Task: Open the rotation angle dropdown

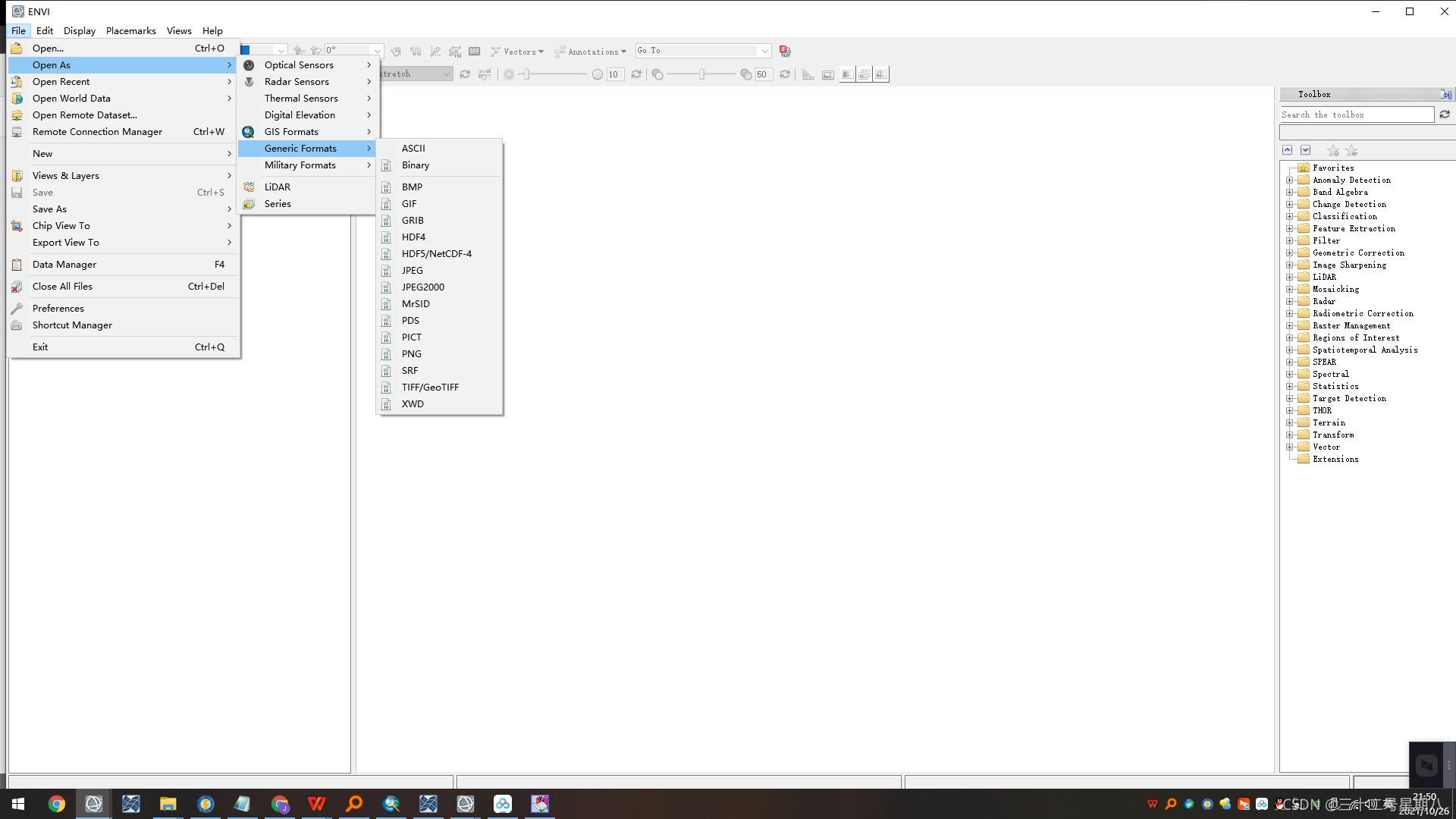Action: pos(377,51)
